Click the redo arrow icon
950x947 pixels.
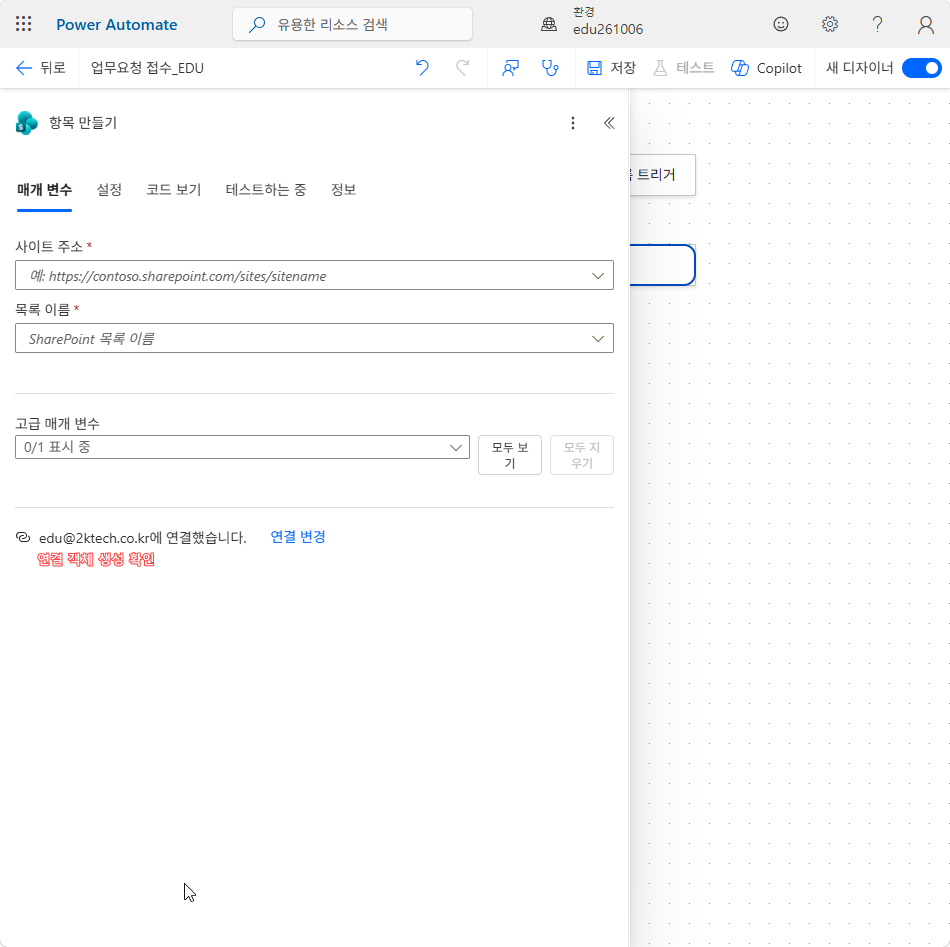462,68
